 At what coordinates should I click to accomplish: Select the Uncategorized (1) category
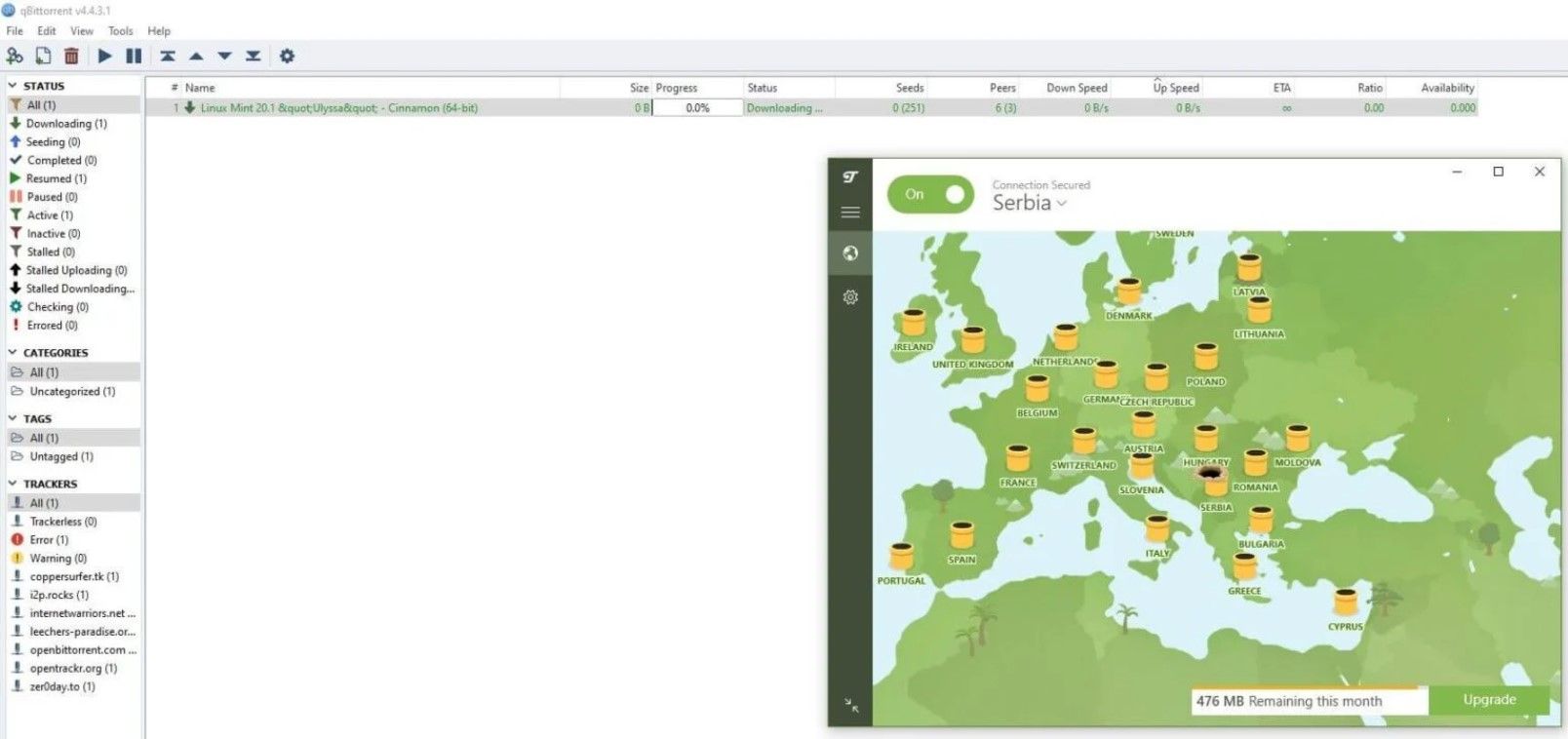72,392
